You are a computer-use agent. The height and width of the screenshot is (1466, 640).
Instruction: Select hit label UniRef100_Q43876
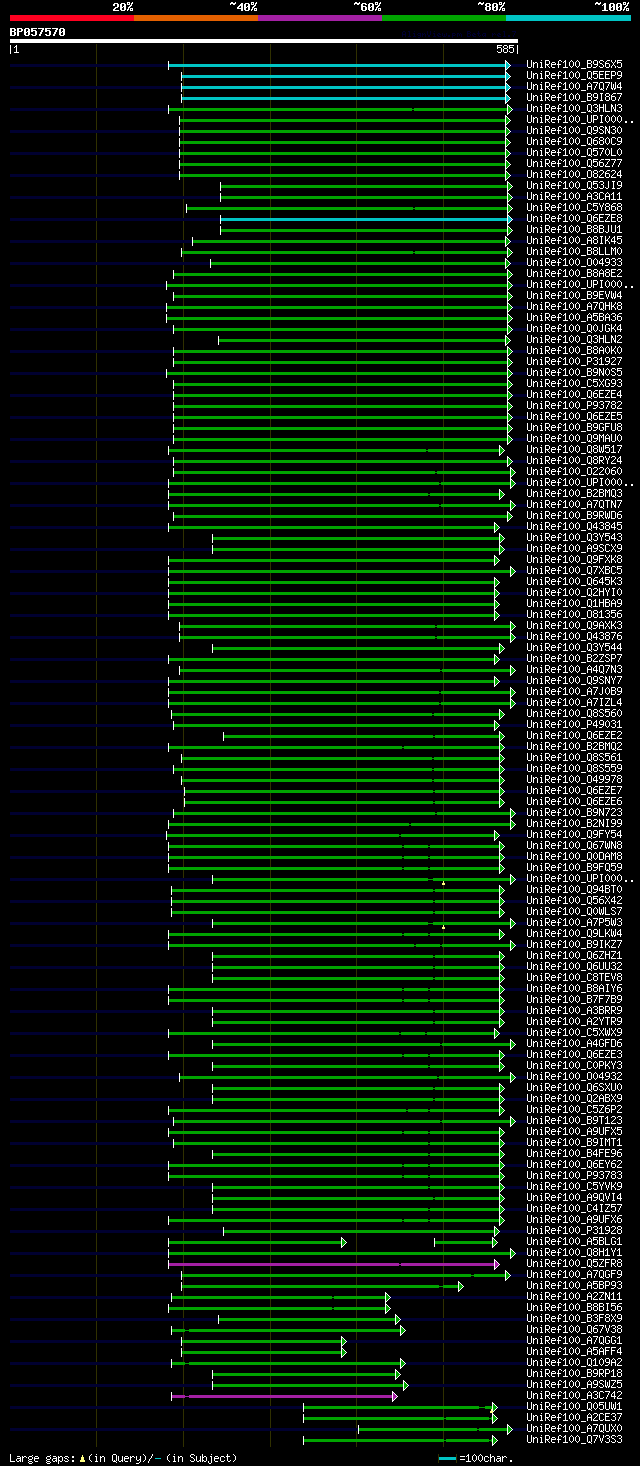click(574, 636)
